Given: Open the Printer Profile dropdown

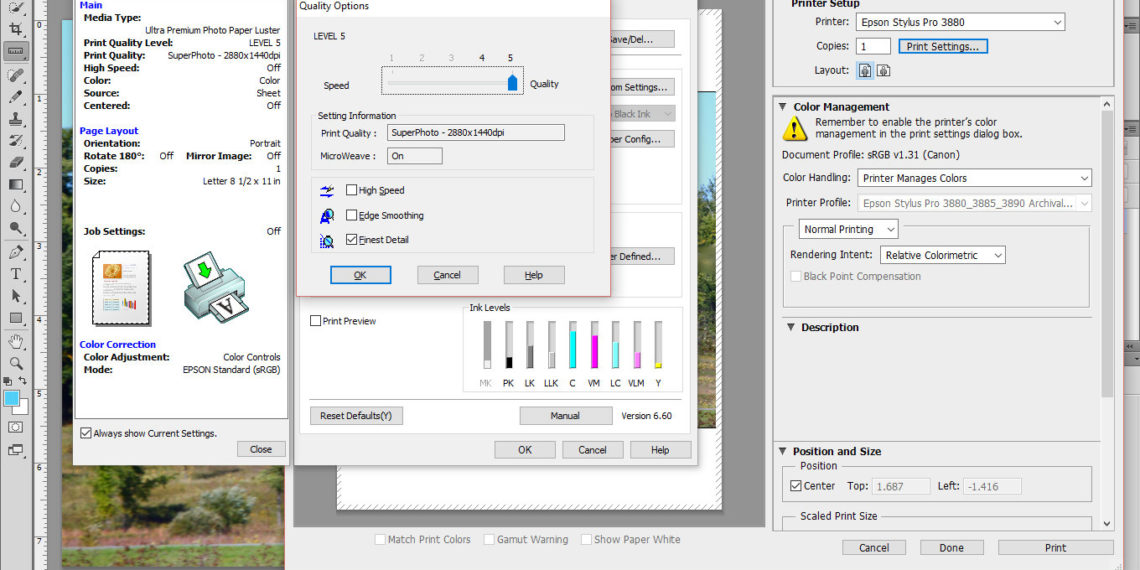Looking at the screenshot, I should pyautogui.click(x=974, y=204).
